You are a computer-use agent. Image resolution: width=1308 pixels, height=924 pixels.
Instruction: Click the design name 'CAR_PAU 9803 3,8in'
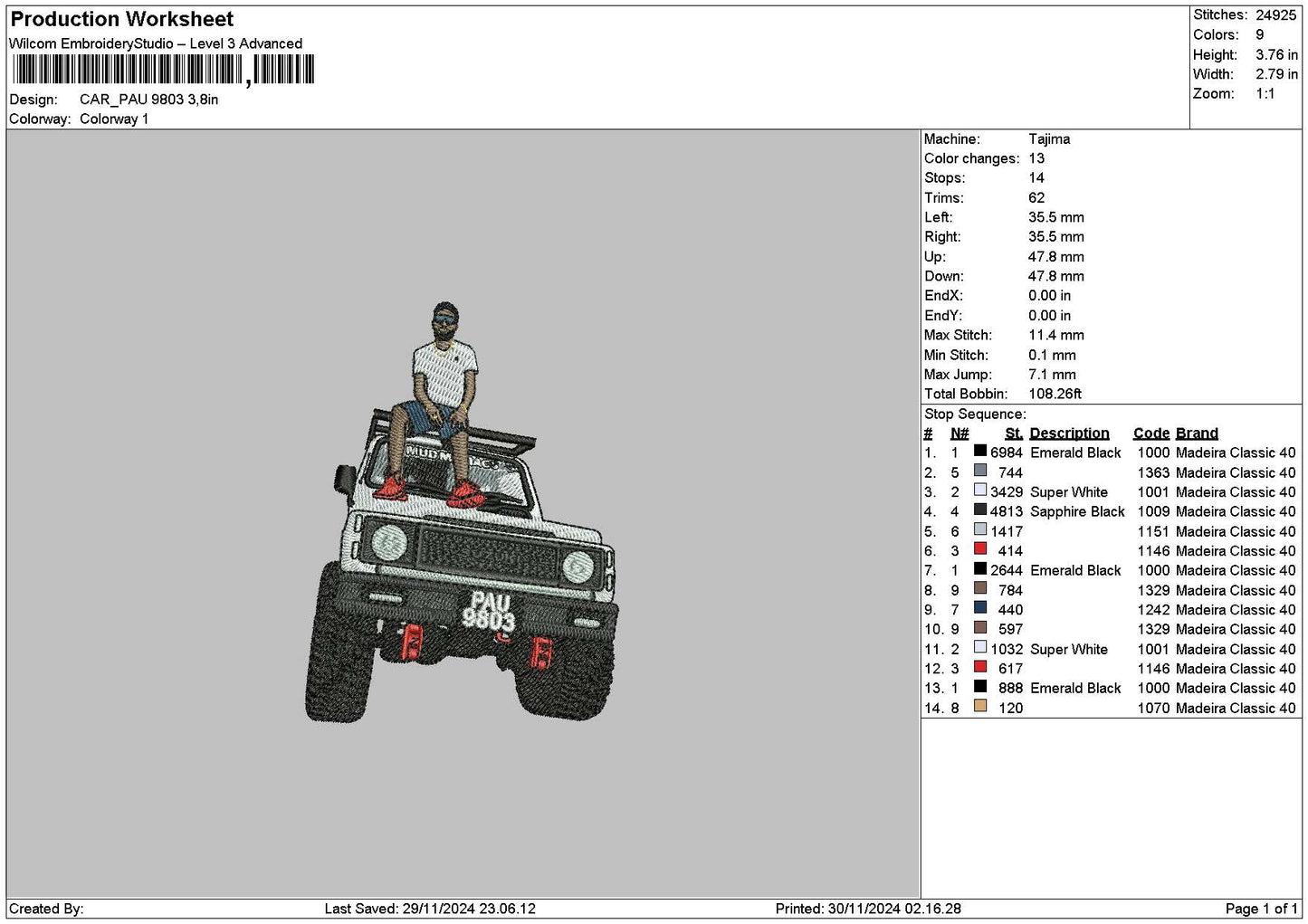click(x=148, y=100)
